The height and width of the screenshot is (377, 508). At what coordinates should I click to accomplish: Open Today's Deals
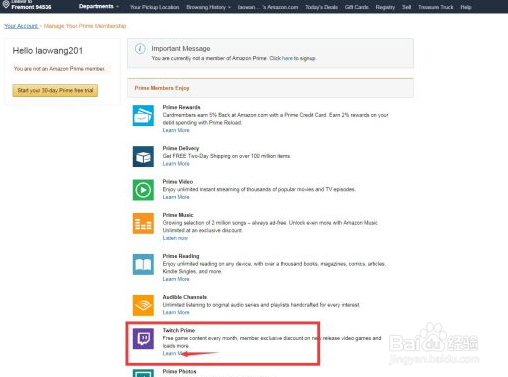coord(321,7)
